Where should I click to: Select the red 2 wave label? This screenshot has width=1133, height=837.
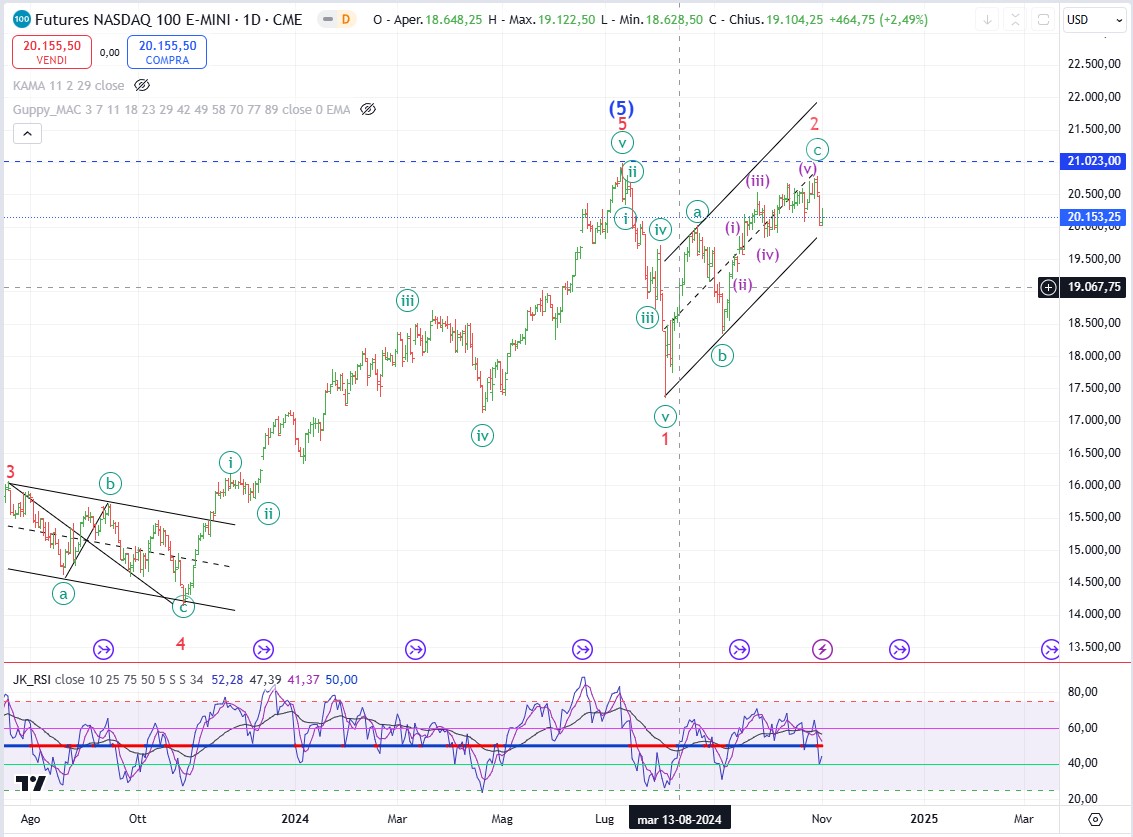coord(814,124)
